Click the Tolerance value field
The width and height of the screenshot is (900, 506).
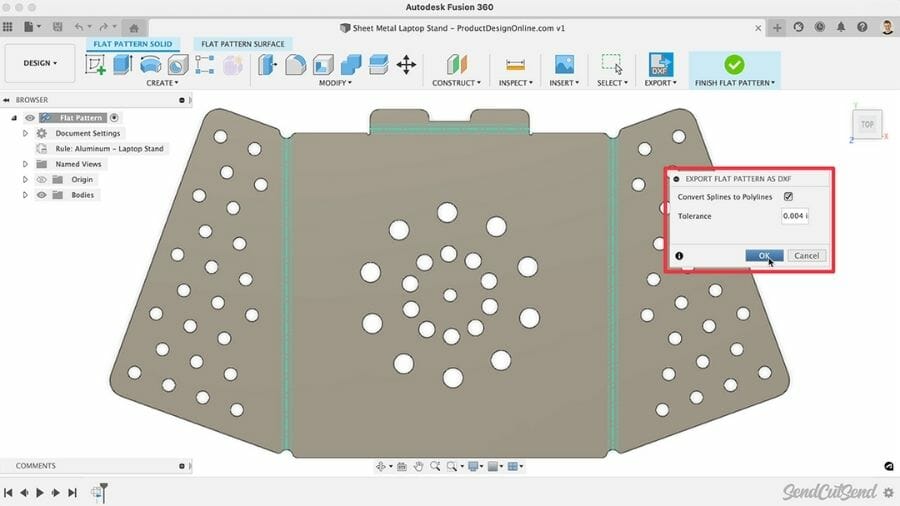795,216
